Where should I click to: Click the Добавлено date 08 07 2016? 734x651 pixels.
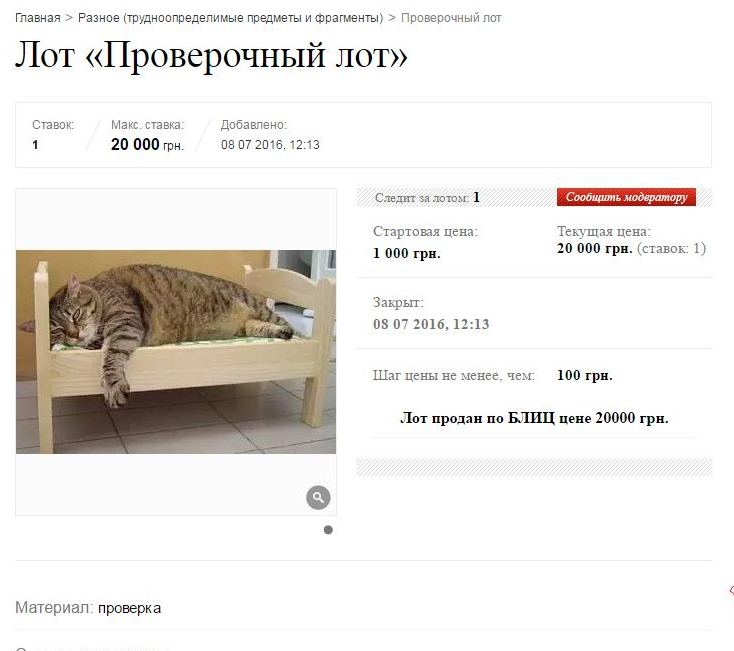click(x=270, y=145)
